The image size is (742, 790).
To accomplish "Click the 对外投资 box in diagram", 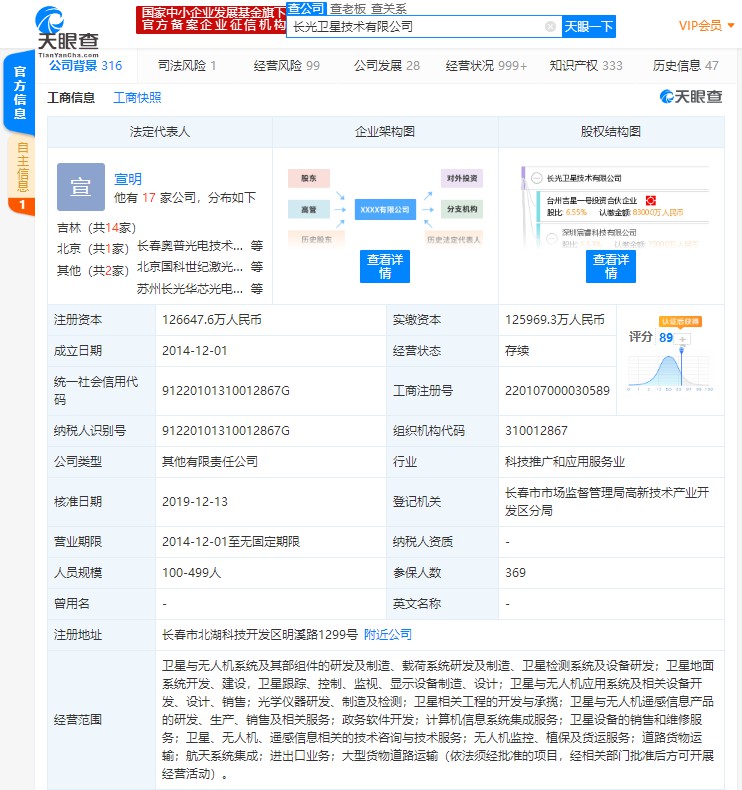I will coord(462,178).
